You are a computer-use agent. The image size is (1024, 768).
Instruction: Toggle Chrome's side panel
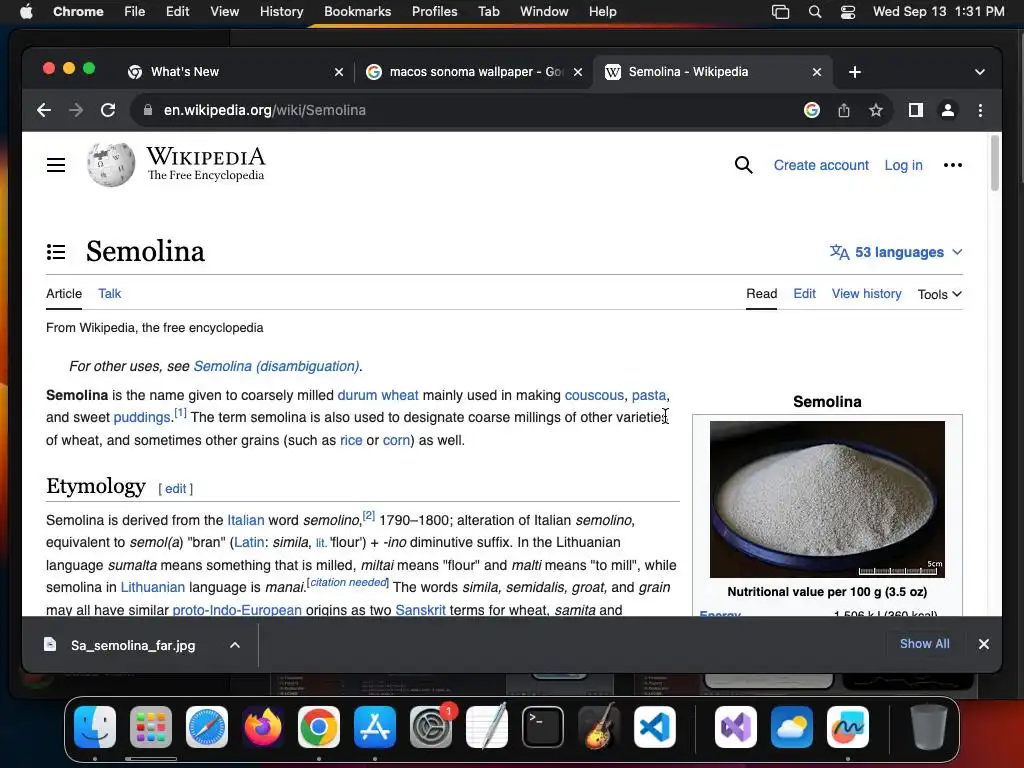point(916,110)
